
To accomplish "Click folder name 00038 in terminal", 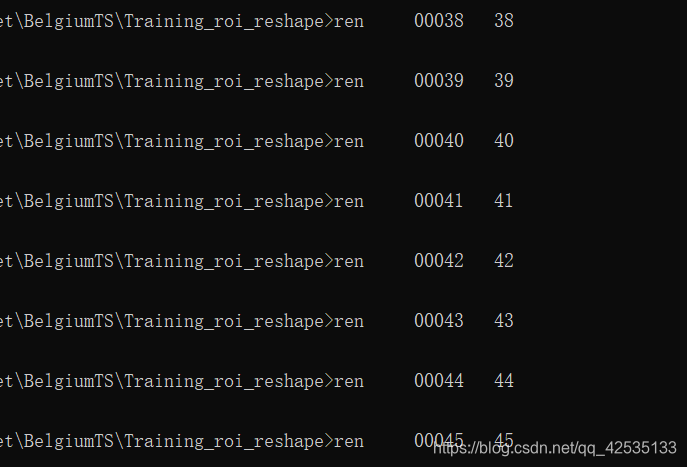I will pos(439,21).
